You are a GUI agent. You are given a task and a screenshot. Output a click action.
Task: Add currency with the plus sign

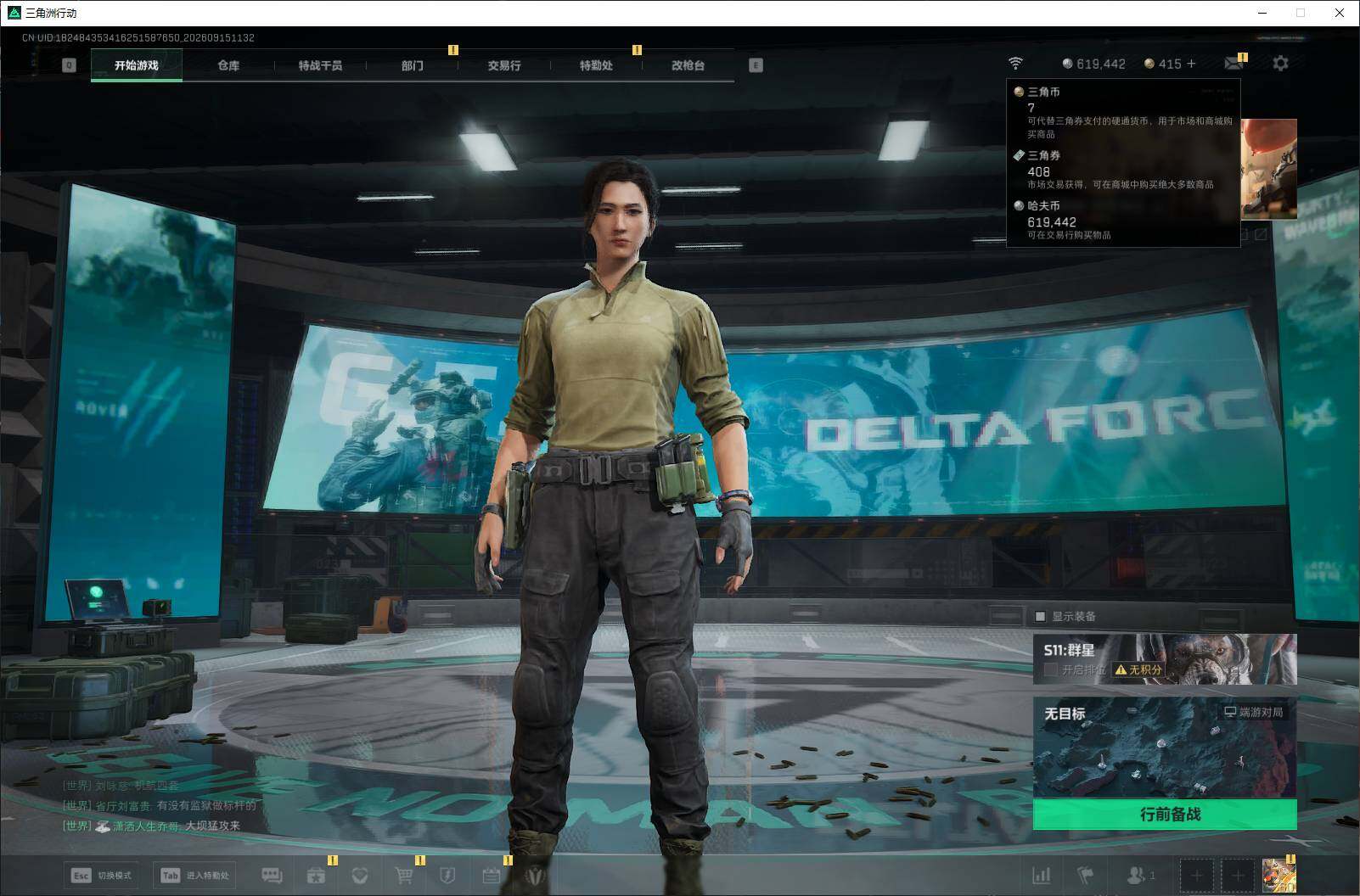[x=1191, y=64]
